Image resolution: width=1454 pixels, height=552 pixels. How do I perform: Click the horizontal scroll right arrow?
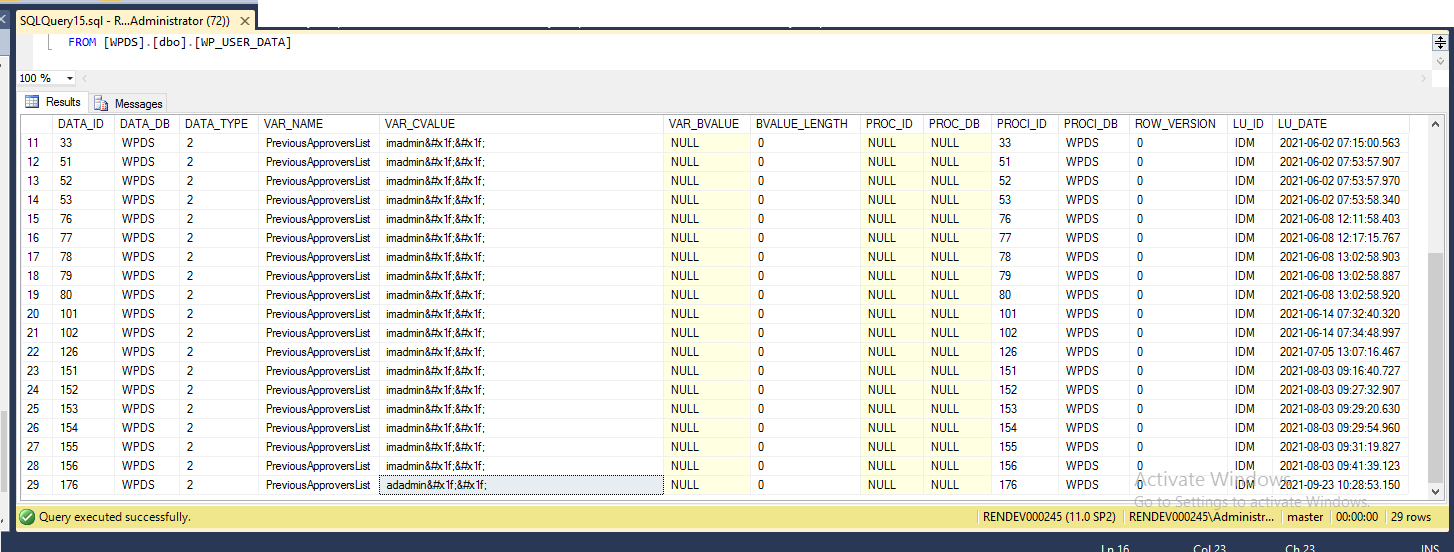(x=1423, y=78)
